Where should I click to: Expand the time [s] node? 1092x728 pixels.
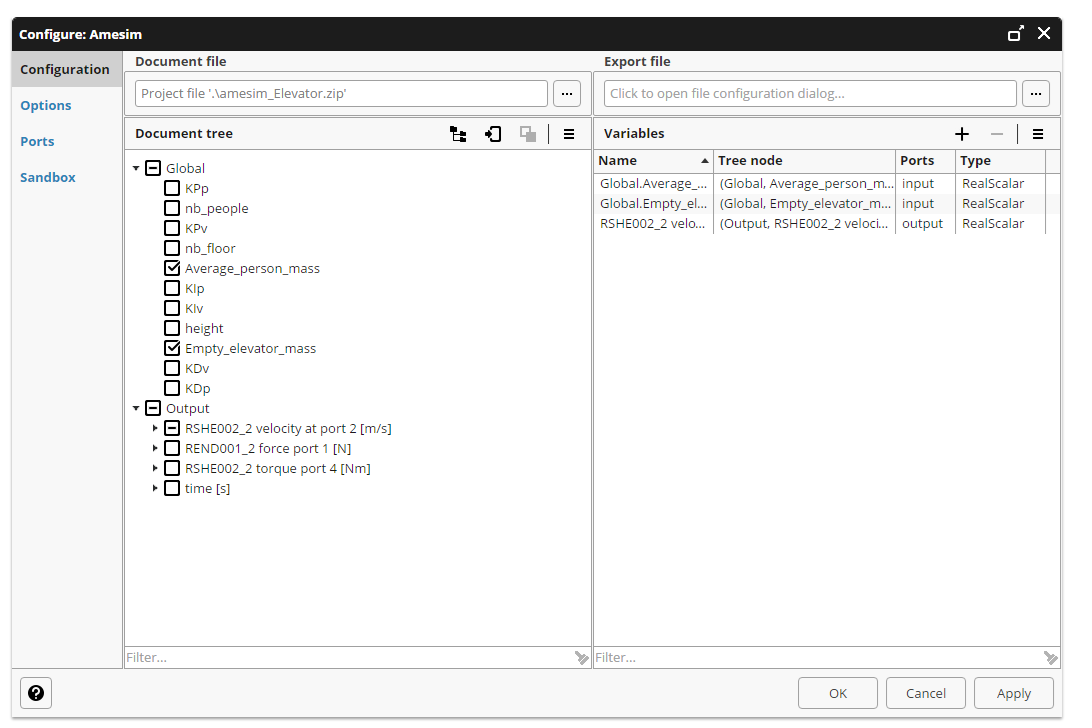pos(155,488)
